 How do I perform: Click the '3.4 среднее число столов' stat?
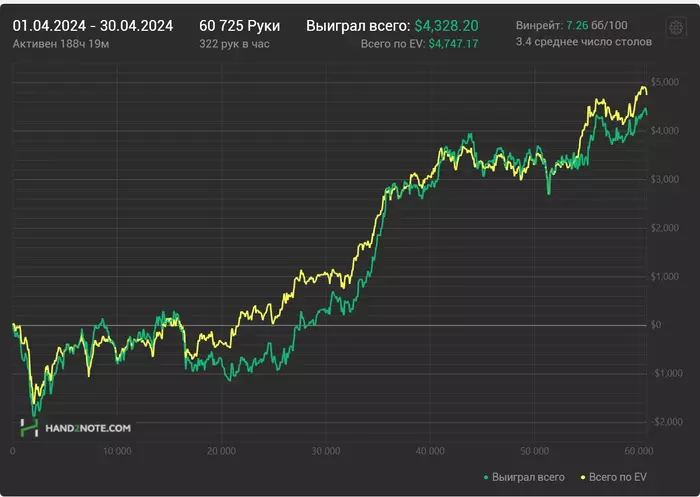click(x=583, y=42)
